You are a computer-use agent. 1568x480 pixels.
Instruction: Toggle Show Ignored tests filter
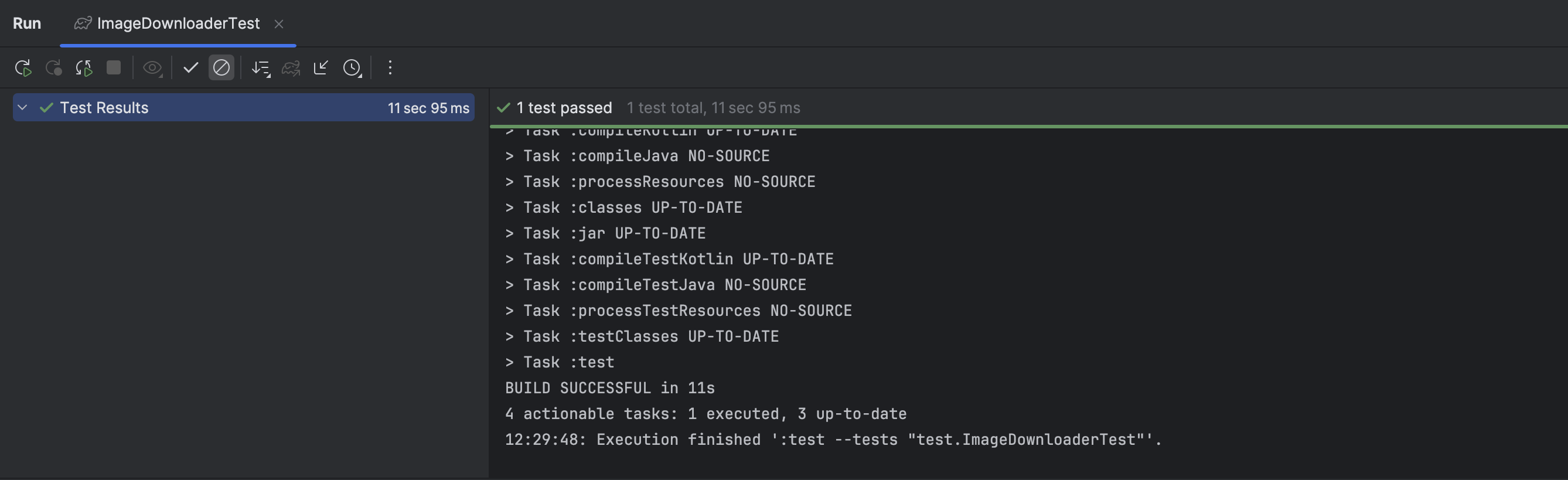221,67
